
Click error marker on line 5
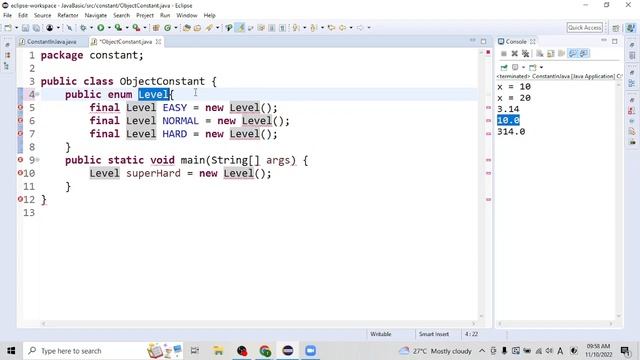(x=20, y=107)
